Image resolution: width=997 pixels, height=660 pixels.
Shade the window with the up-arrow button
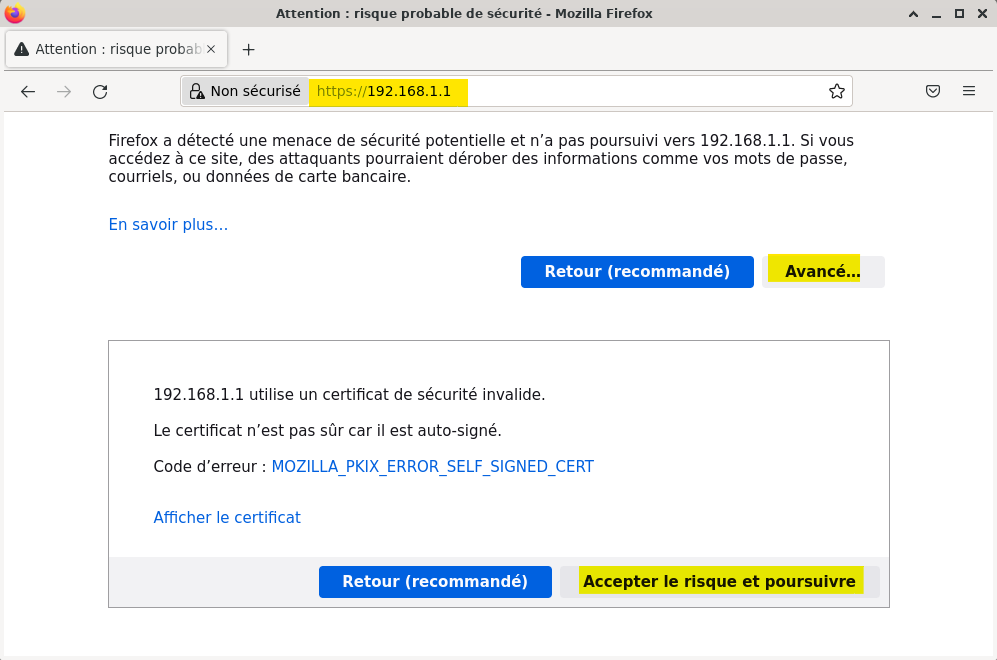point(913,13)
